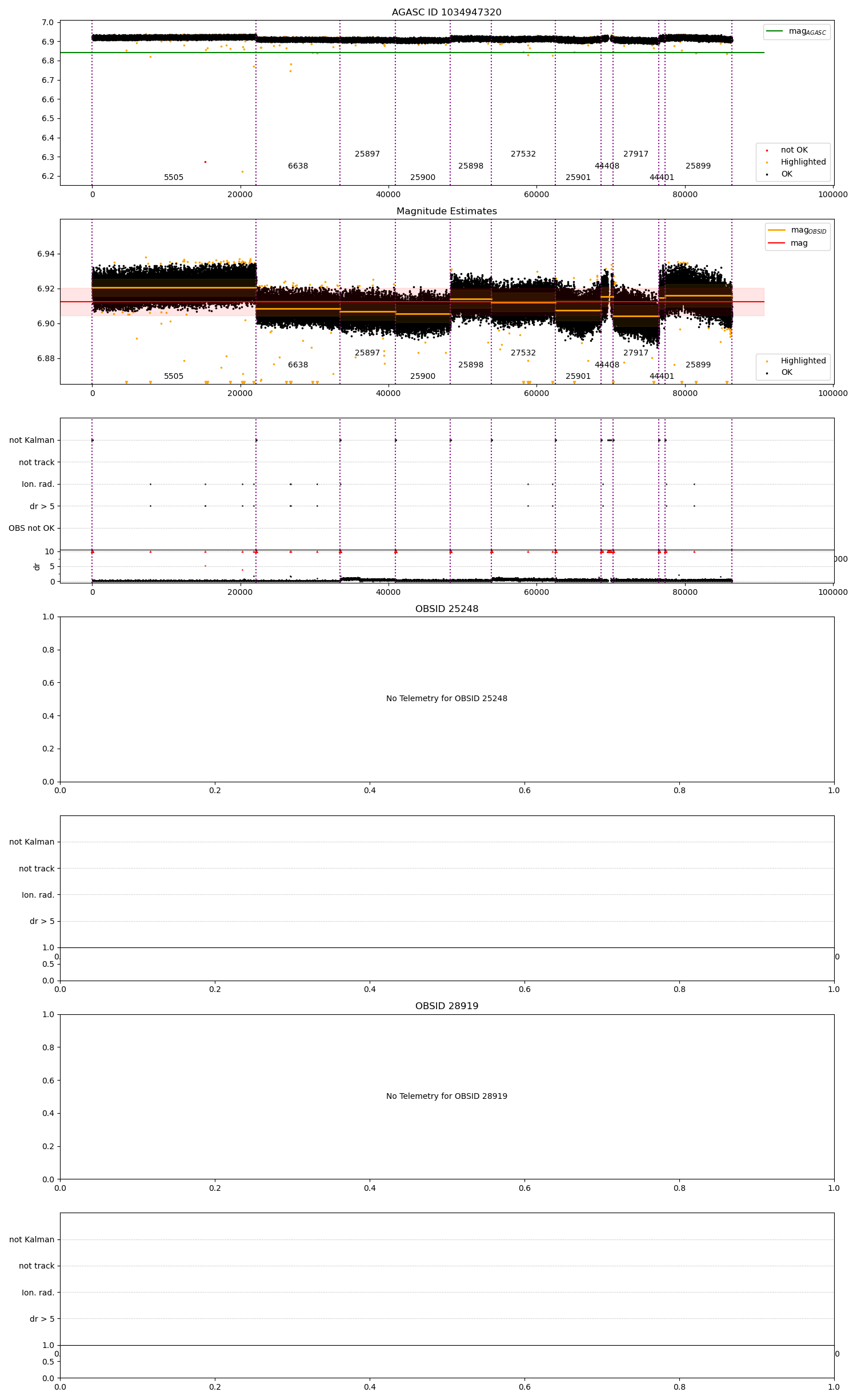Click OBSID label "27917" in the top plot
This screenshot has width=857, height=1400.
point(635,154)
